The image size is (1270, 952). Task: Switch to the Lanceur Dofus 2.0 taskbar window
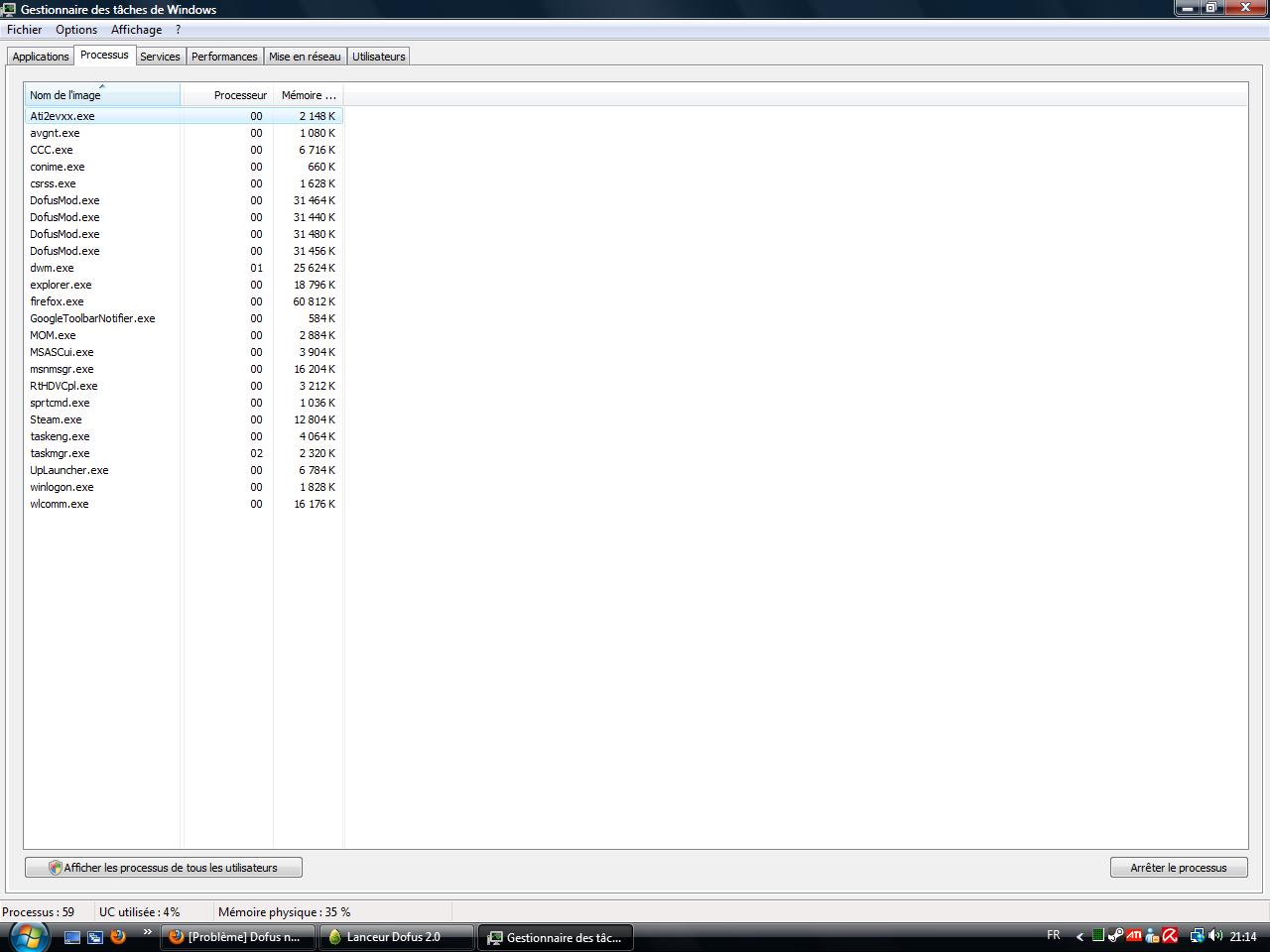click(x=396, y=937)
